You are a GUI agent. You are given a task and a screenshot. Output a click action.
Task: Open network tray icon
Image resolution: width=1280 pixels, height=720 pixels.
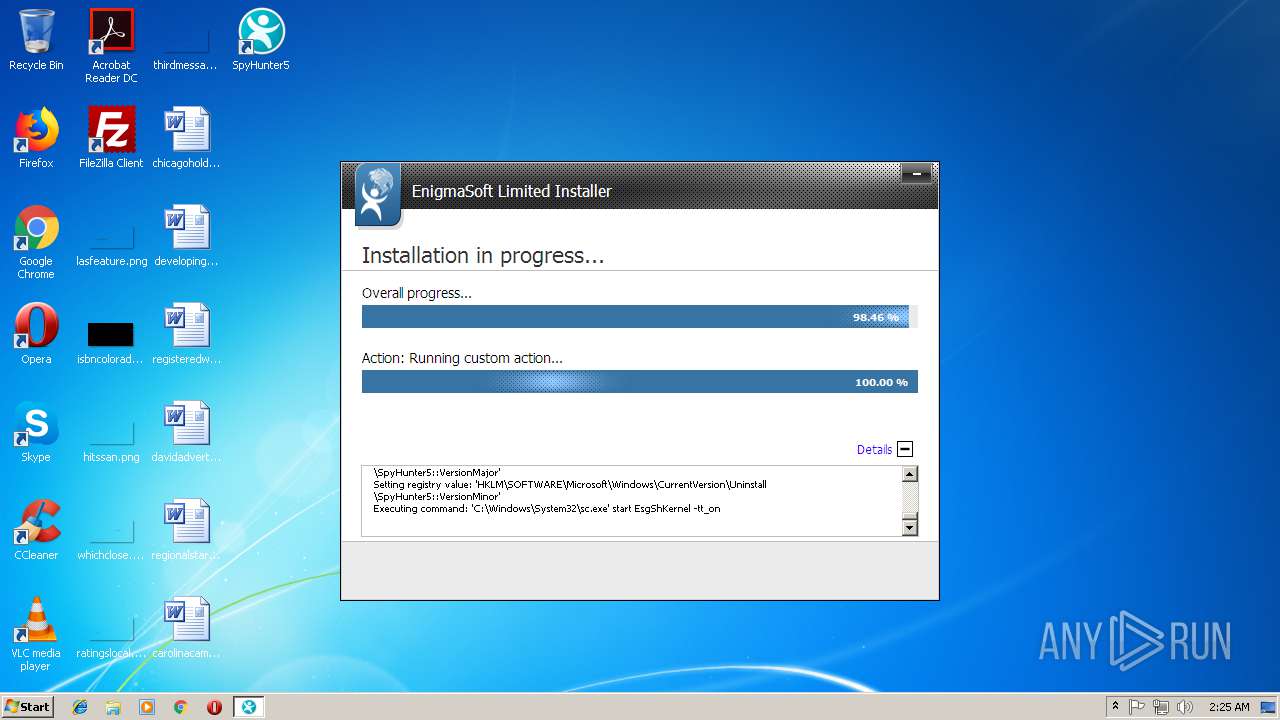pos(1161,707)
